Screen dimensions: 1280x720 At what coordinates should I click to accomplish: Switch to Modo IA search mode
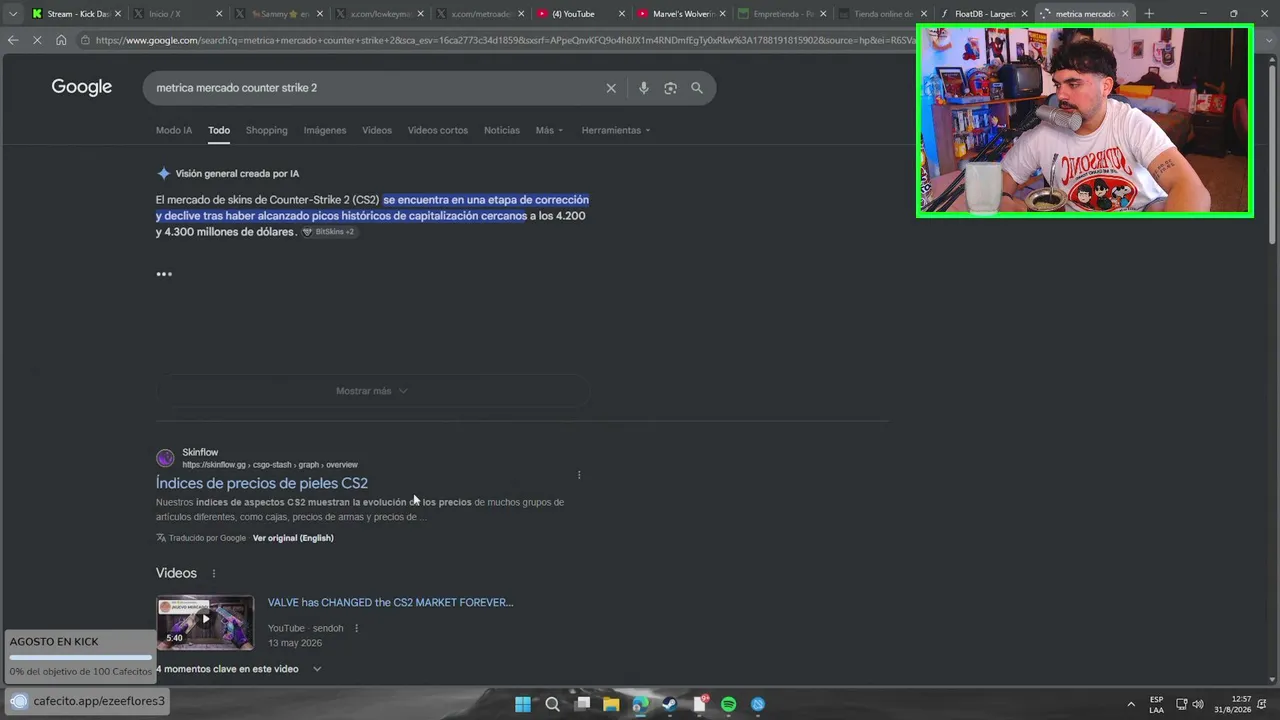pyautogui.click(x=174, y=130)
